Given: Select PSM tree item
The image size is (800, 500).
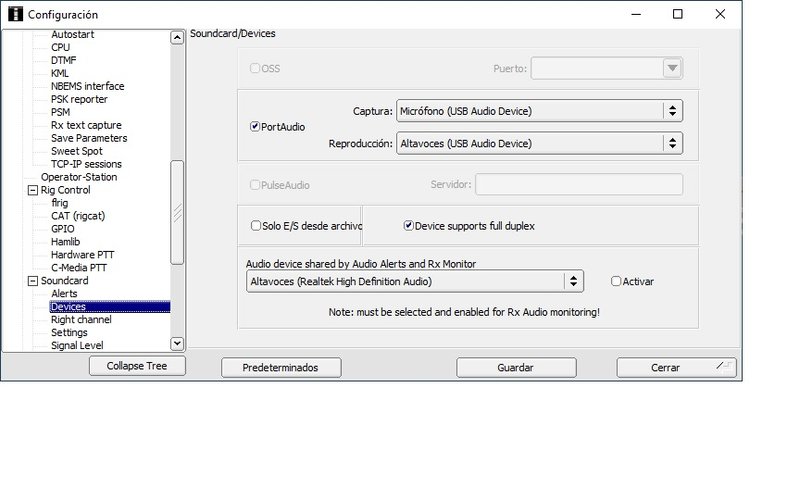Looking at the screenshot, I should [60, 112].
